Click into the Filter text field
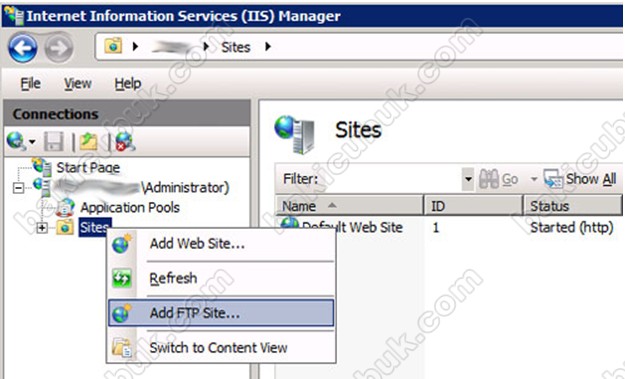625x379 pixels. (391, 179)
